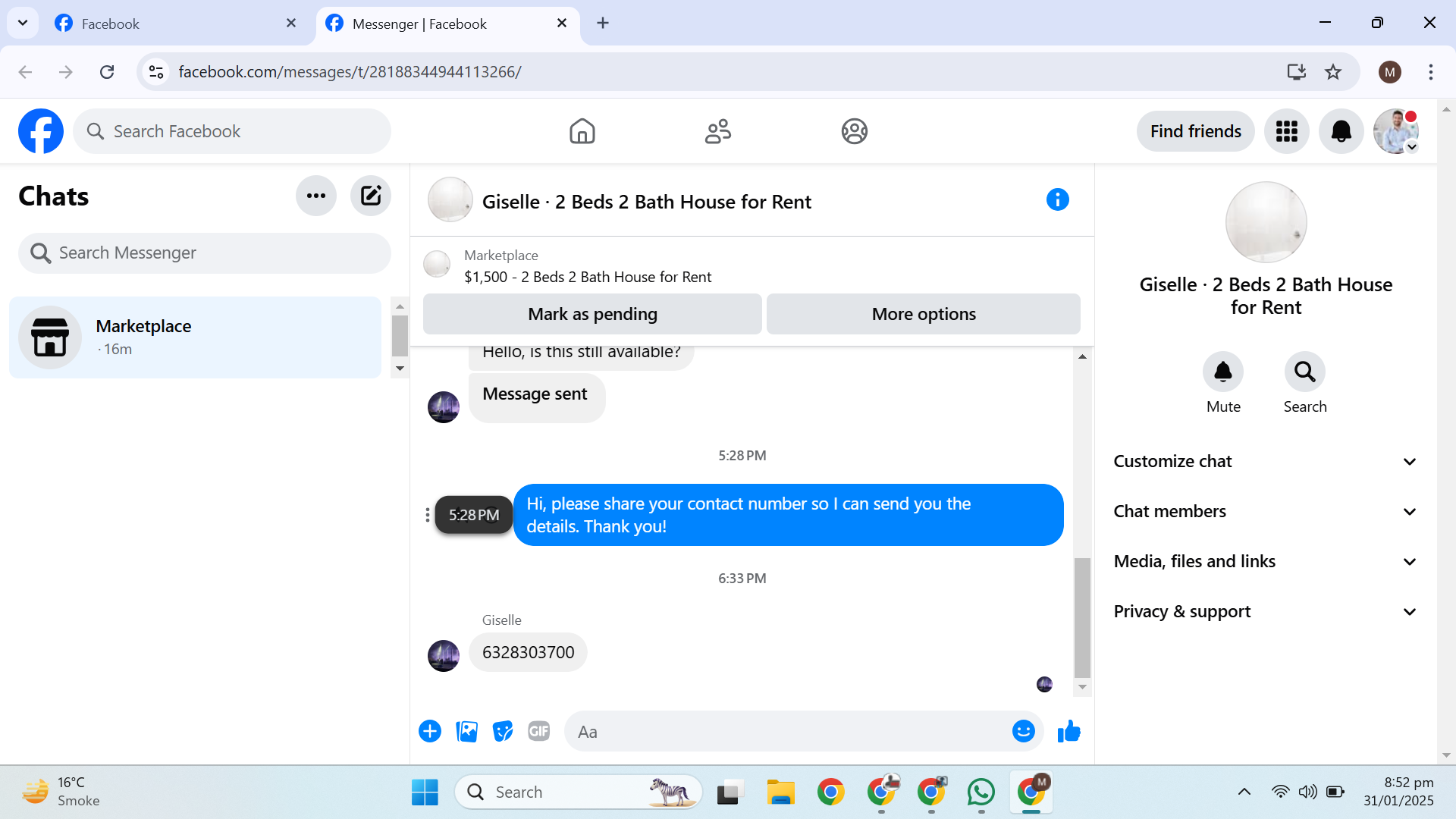The image size is (1456, 819).
Task: Choose a sticker with sticker icon
Action: 503,731
